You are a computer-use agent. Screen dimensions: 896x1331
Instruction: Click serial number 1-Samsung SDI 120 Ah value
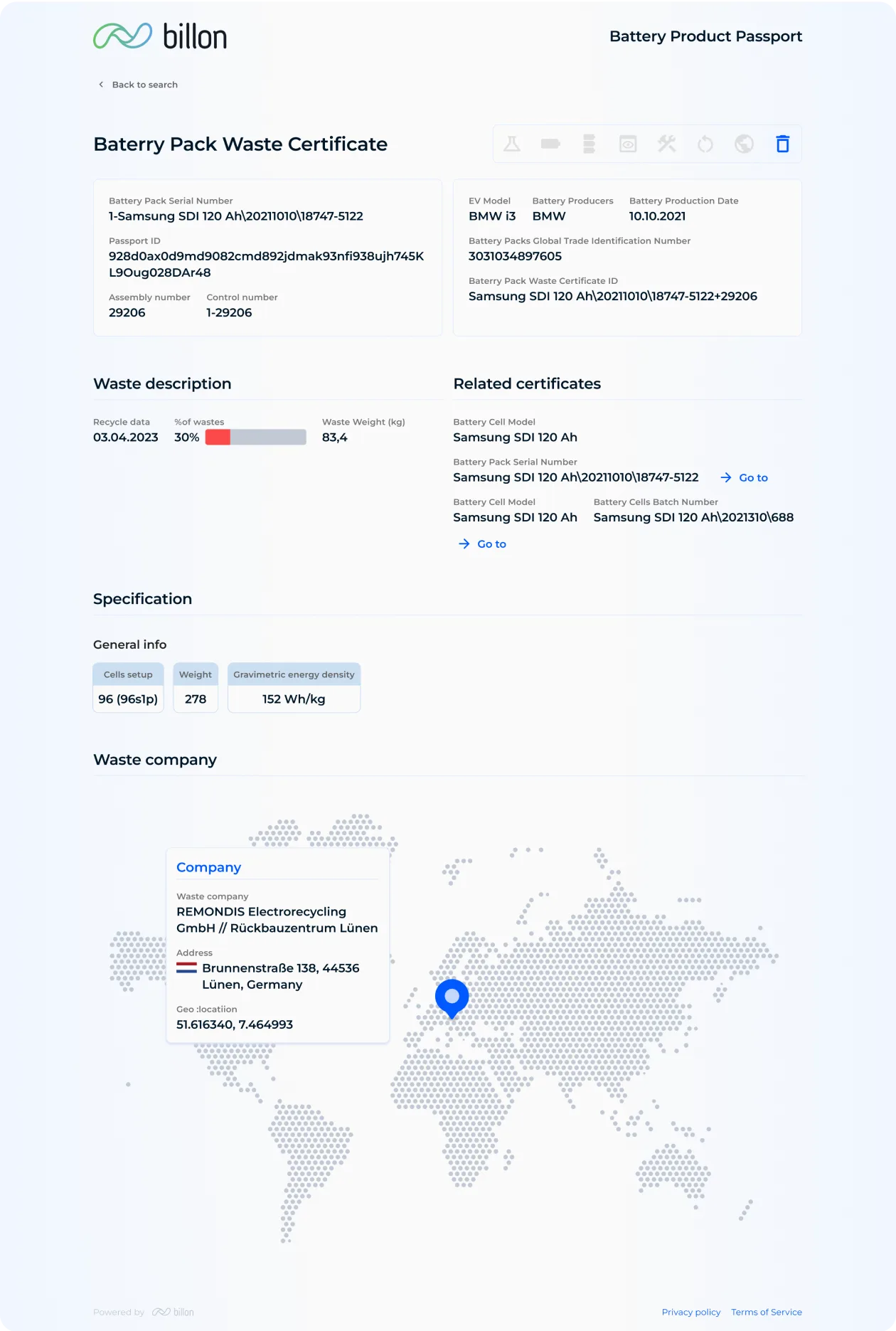[236, 216]
